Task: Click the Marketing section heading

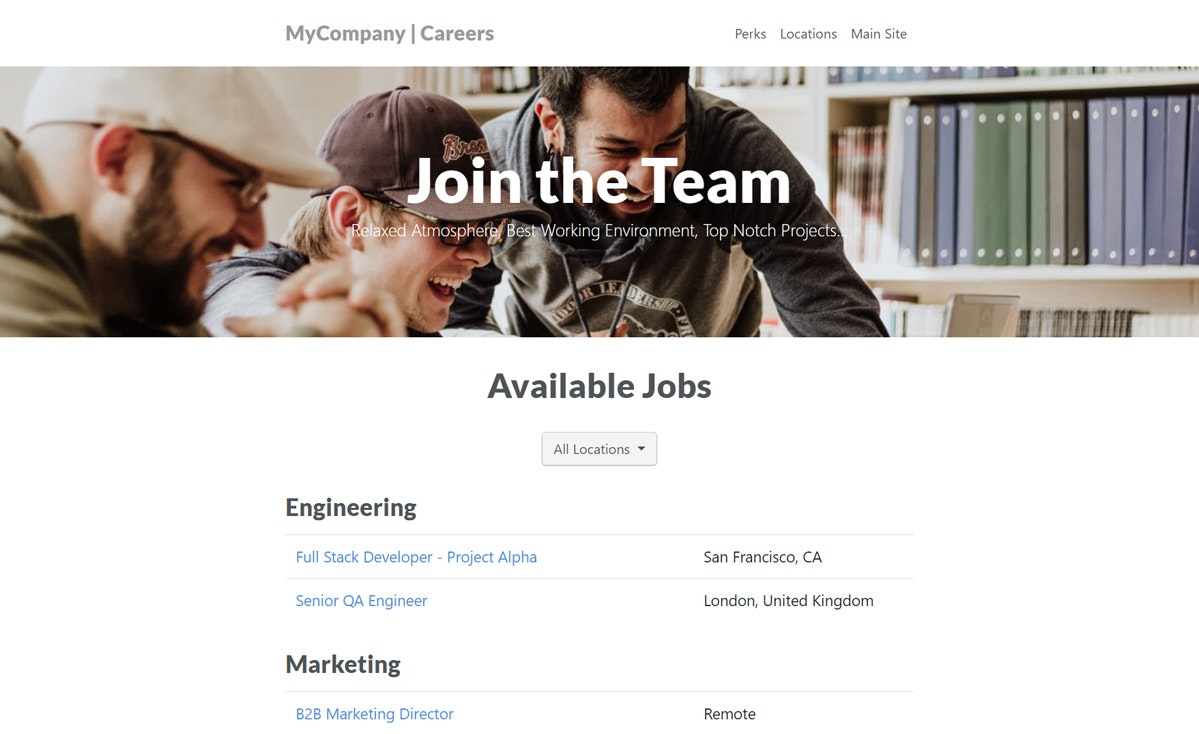Action: click(x=343, y=664)
